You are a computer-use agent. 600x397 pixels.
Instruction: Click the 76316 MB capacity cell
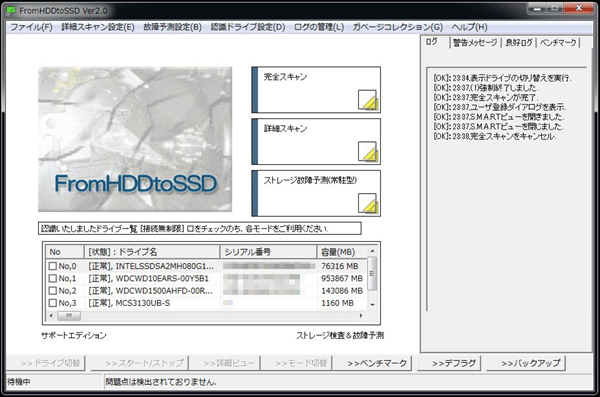340,266
